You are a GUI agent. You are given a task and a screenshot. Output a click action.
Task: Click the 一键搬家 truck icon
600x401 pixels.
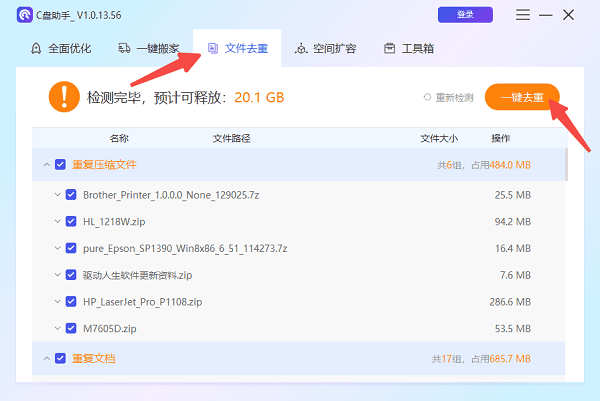point(124,48)
